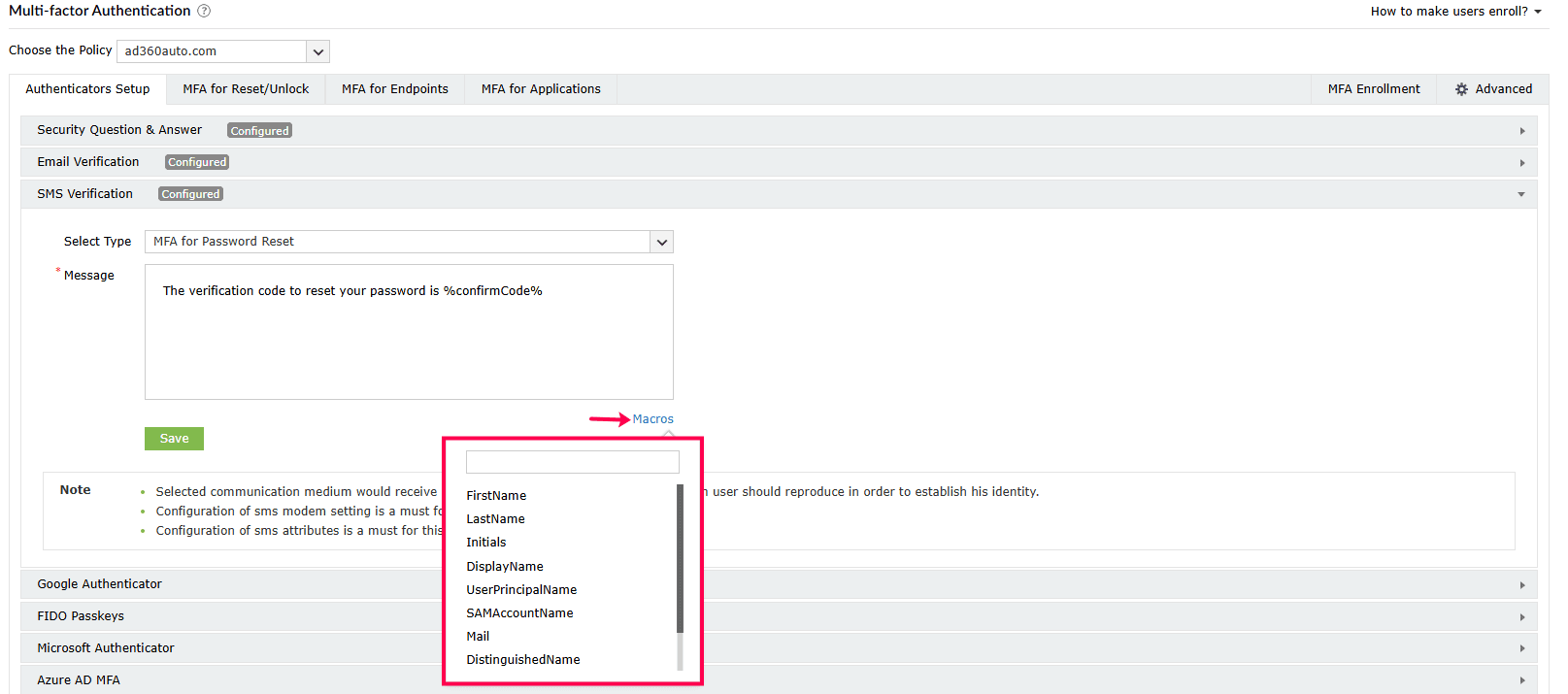
Task: Click inside the Message text area
Action: coord(408,340)
